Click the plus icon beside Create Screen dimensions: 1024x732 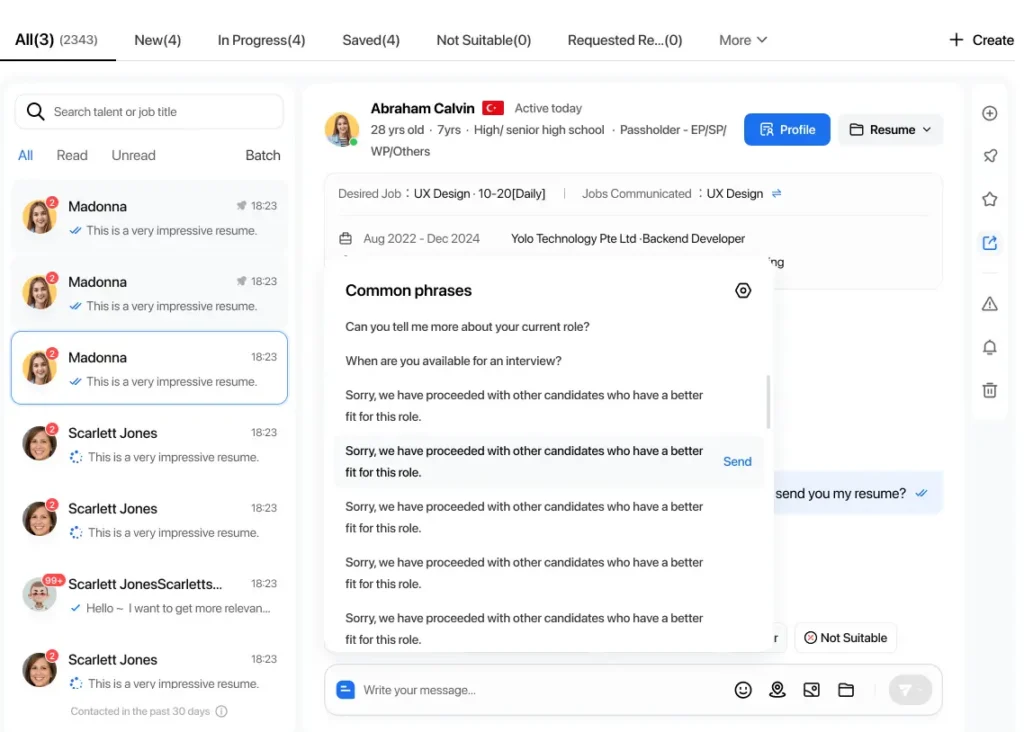tap(956, 40)
